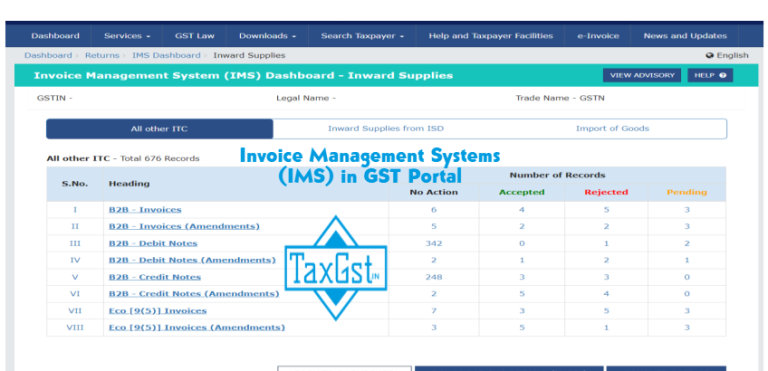
Task: Open the B2B - Debit Notes link
Action: coord(153,244)
